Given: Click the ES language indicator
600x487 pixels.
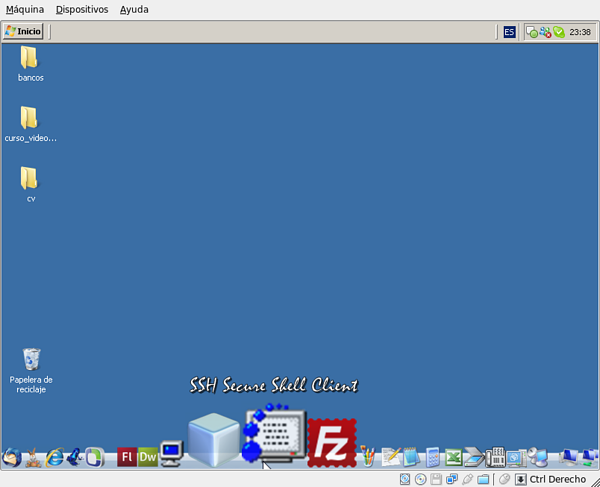Looking at the screenshot, I should click(x=509, y=32).
